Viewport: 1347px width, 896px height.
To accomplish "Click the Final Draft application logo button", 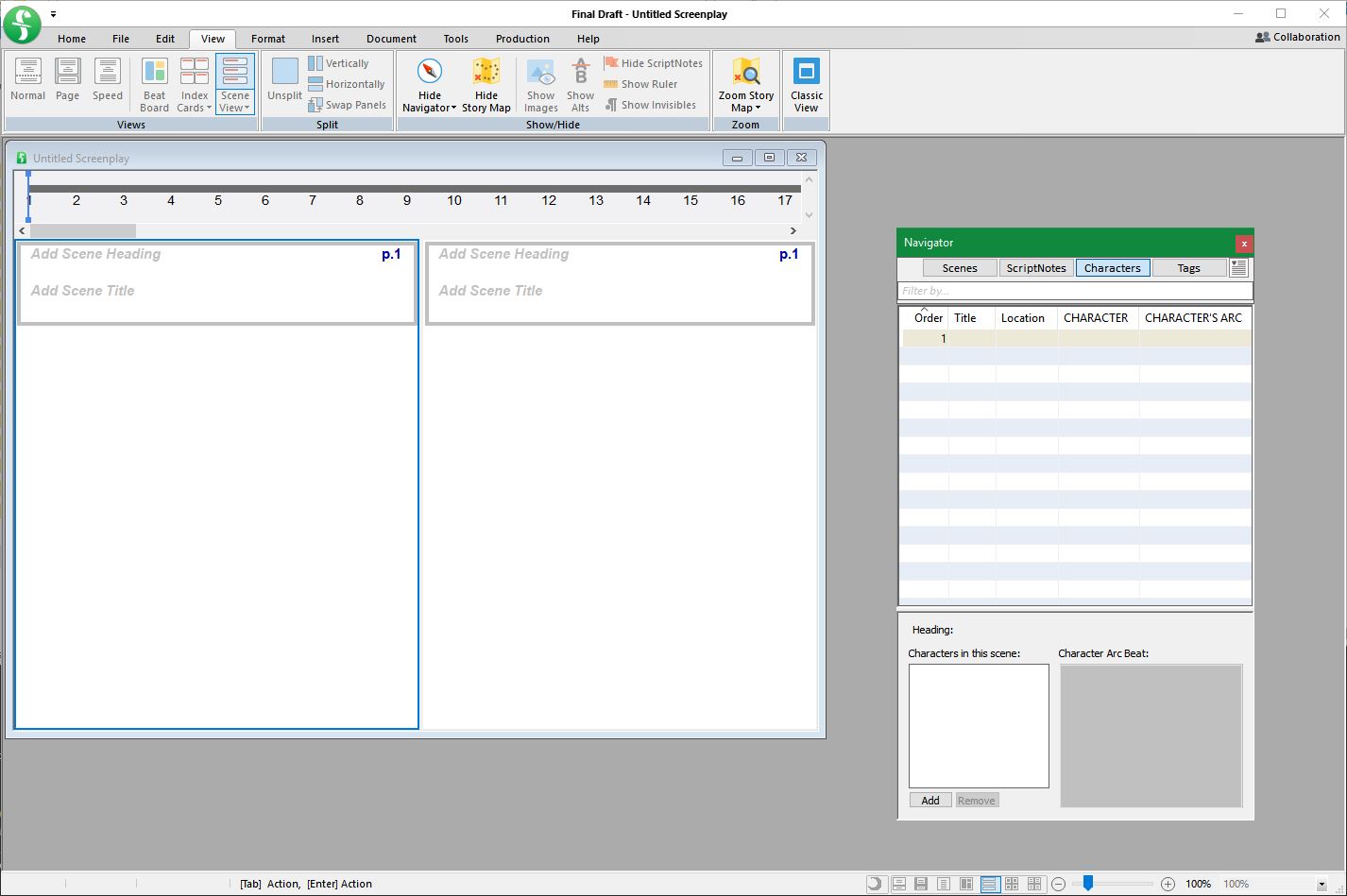I will pyautogui.click(x=23, y=25).
